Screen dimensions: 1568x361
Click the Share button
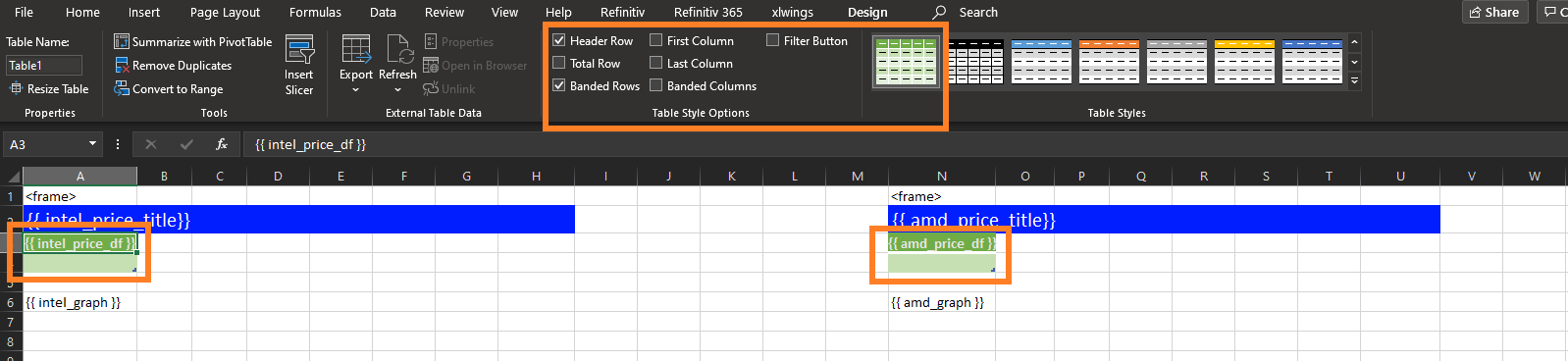[x=1494, y=13]
